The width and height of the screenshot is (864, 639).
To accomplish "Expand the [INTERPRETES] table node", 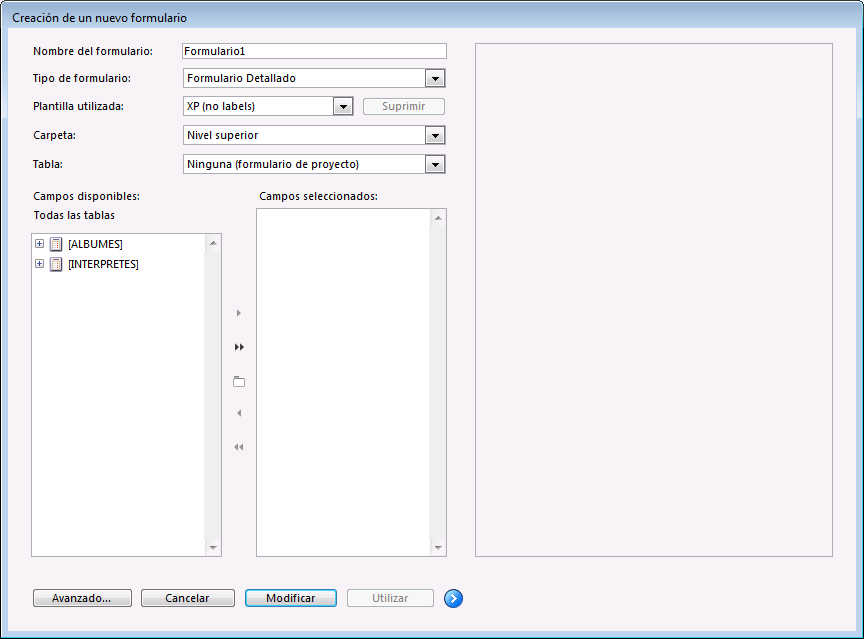I will (x=39, y=264).
